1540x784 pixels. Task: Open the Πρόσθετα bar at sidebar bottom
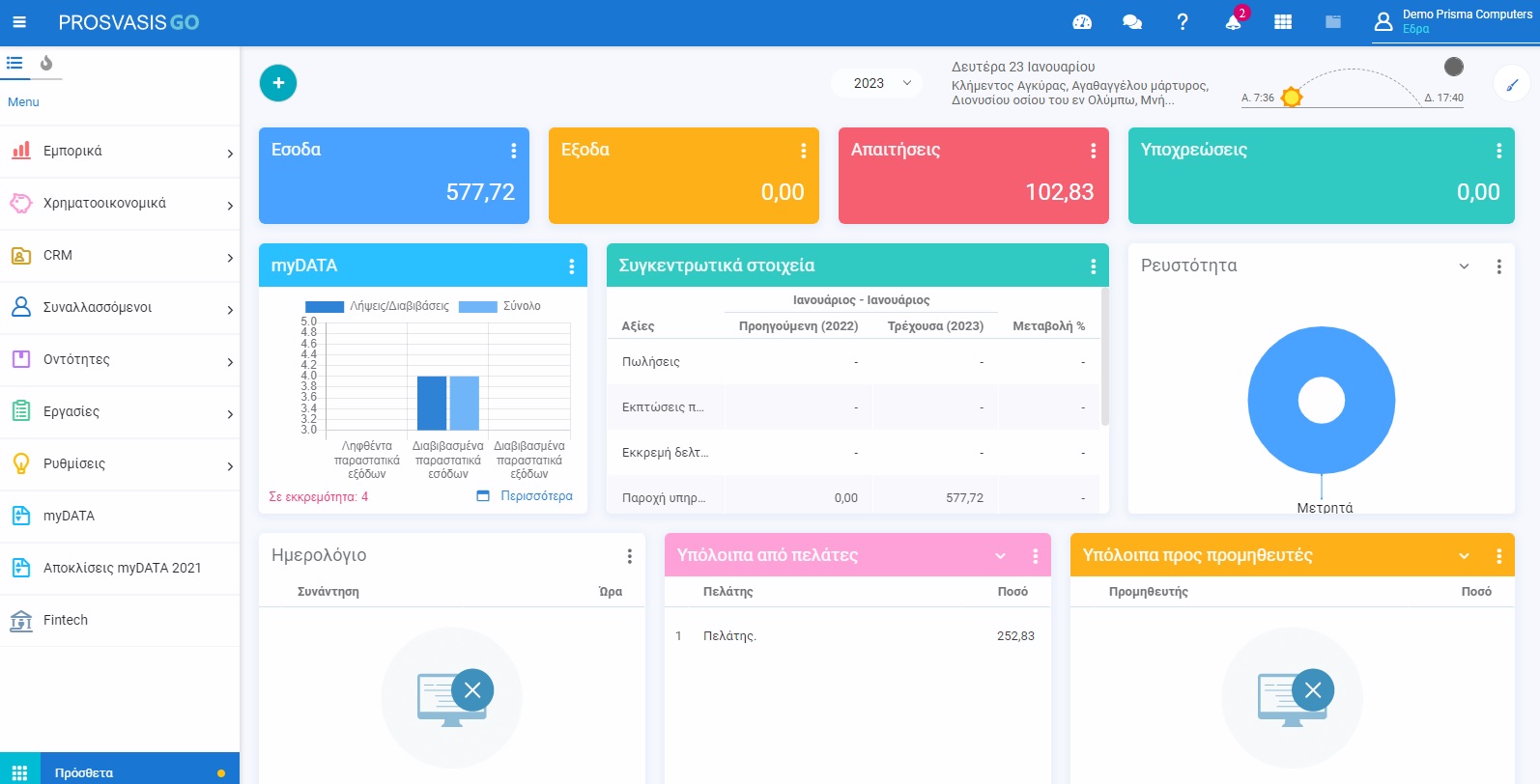tap(120, 770)
